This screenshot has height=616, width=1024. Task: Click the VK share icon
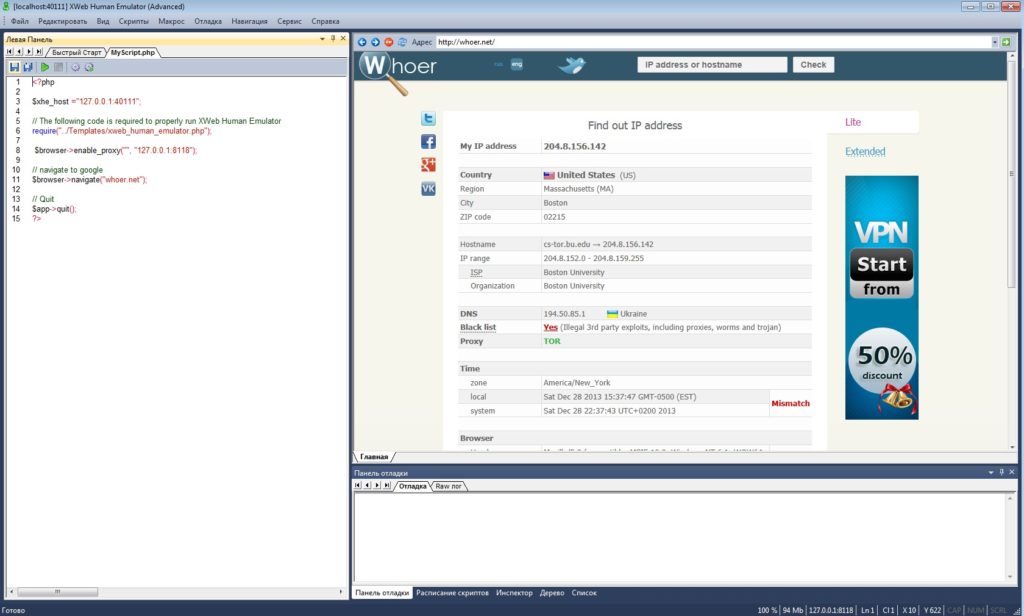(428, 189)
